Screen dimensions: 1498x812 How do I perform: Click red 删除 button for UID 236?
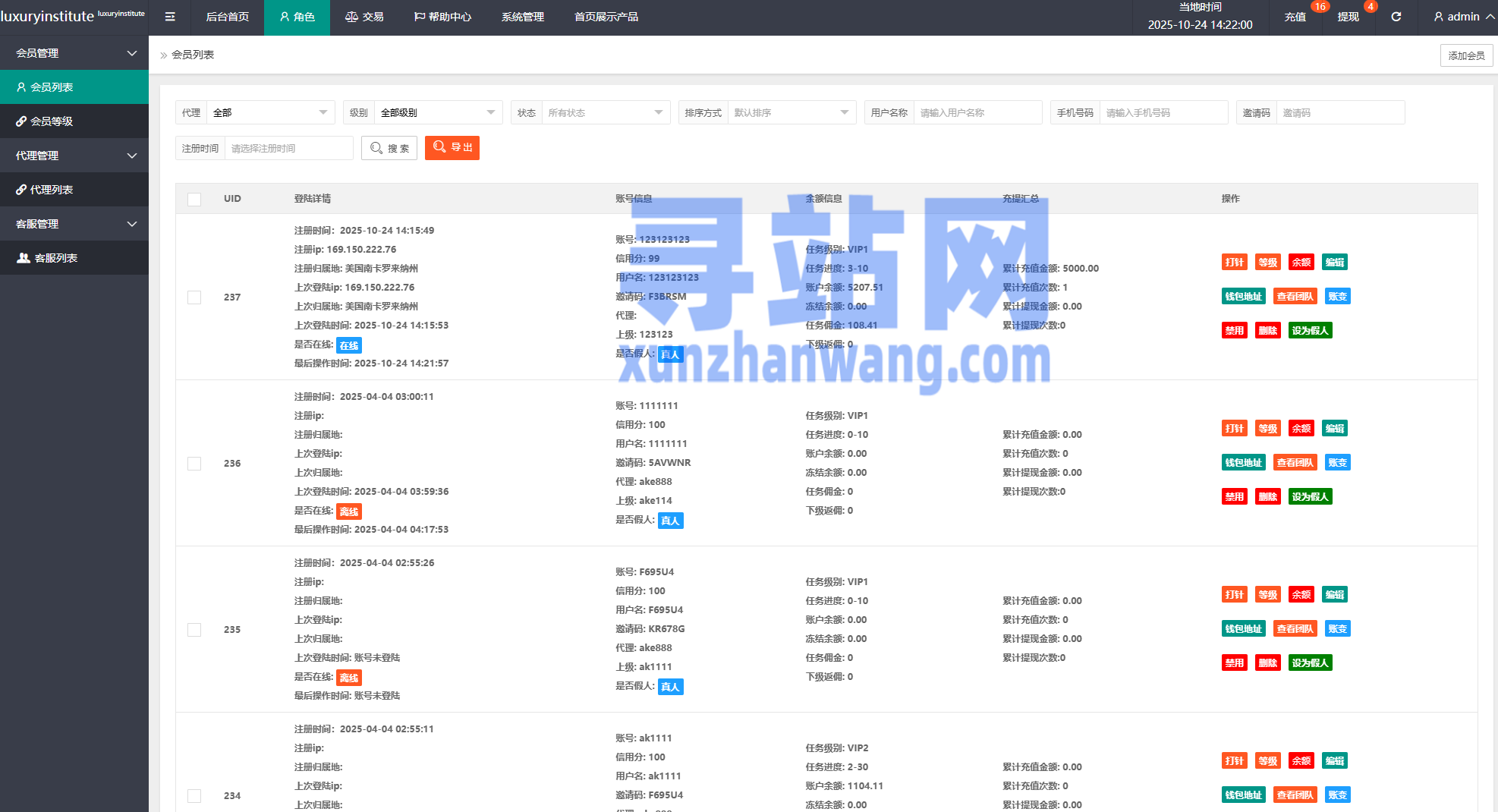[1267, 497]
